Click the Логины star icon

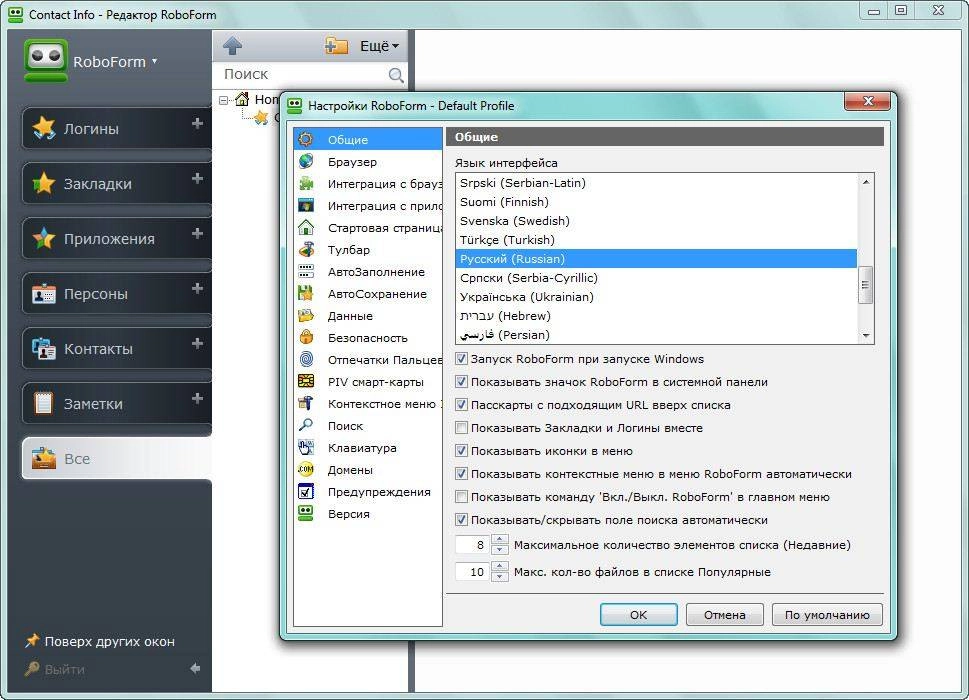tap(44, 129)
